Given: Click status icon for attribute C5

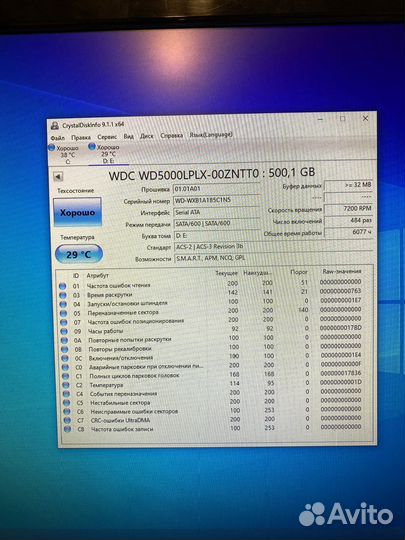Looking at the screenshot, I should [x=67, y=403].
